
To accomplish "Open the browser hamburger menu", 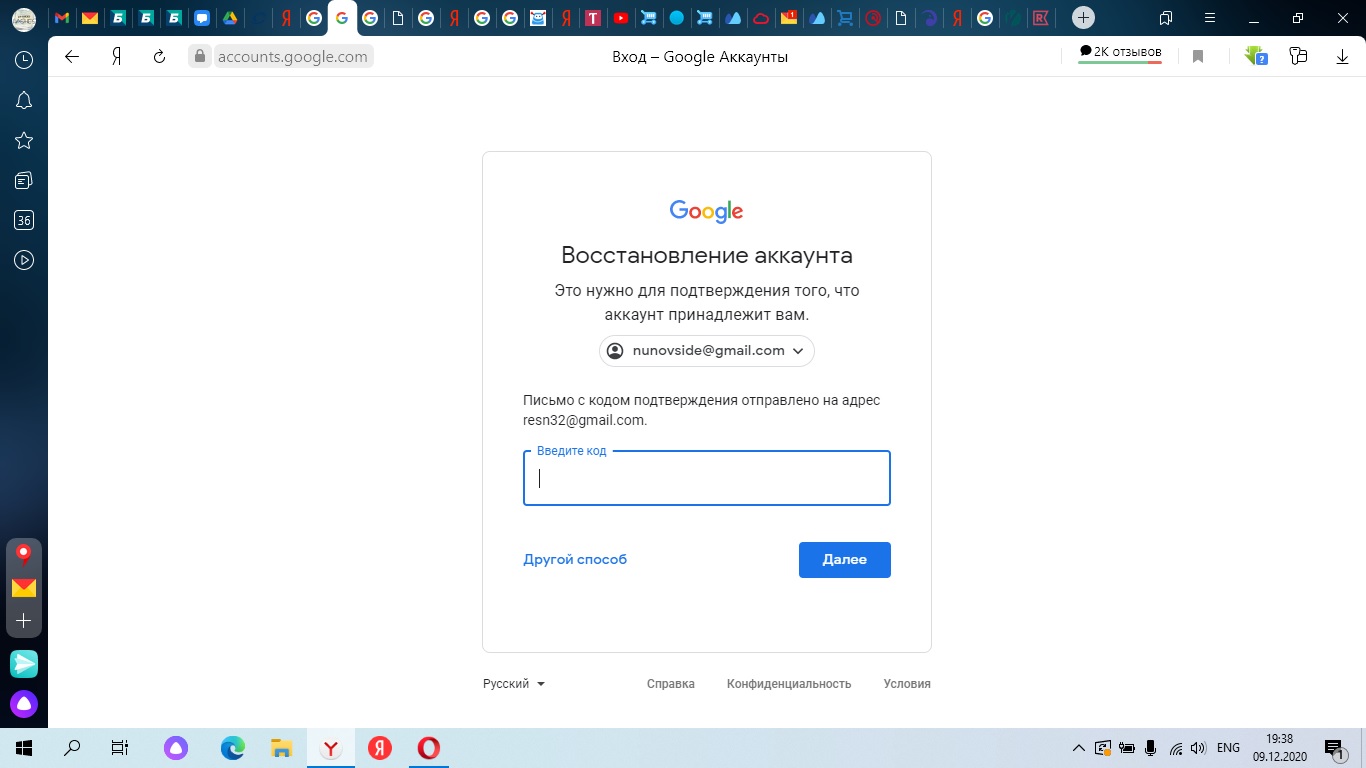I will click(x=1211, y=18).
